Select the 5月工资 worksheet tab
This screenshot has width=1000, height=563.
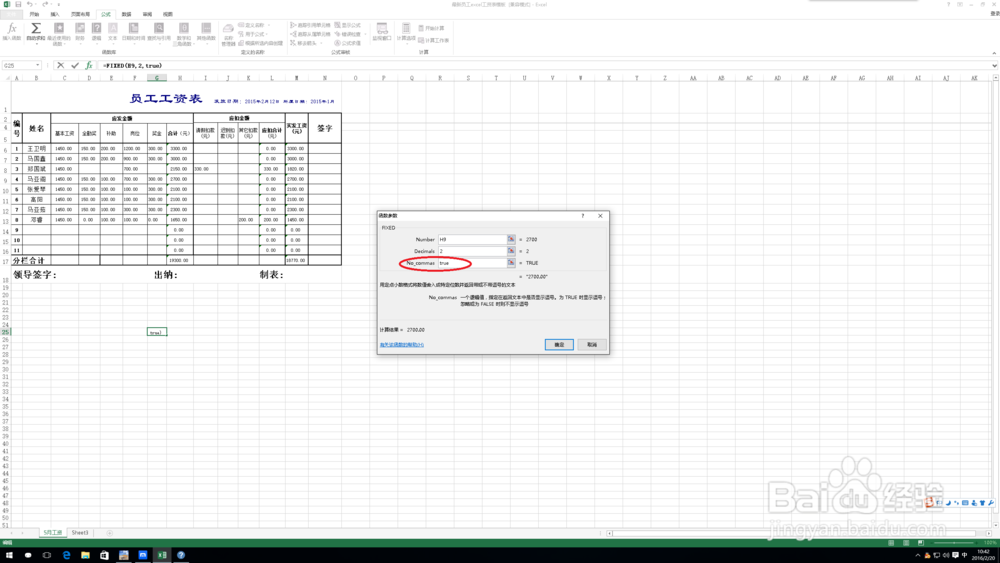pos(52,532)
